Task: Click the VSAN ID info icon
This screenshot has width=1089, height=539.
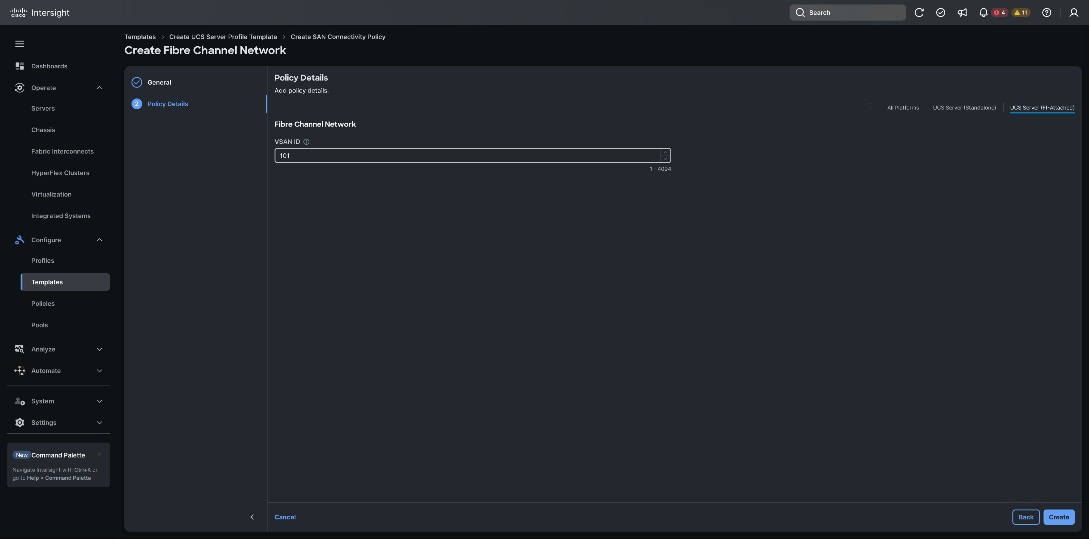Action: pyautogui.click(x=306, y=142)
